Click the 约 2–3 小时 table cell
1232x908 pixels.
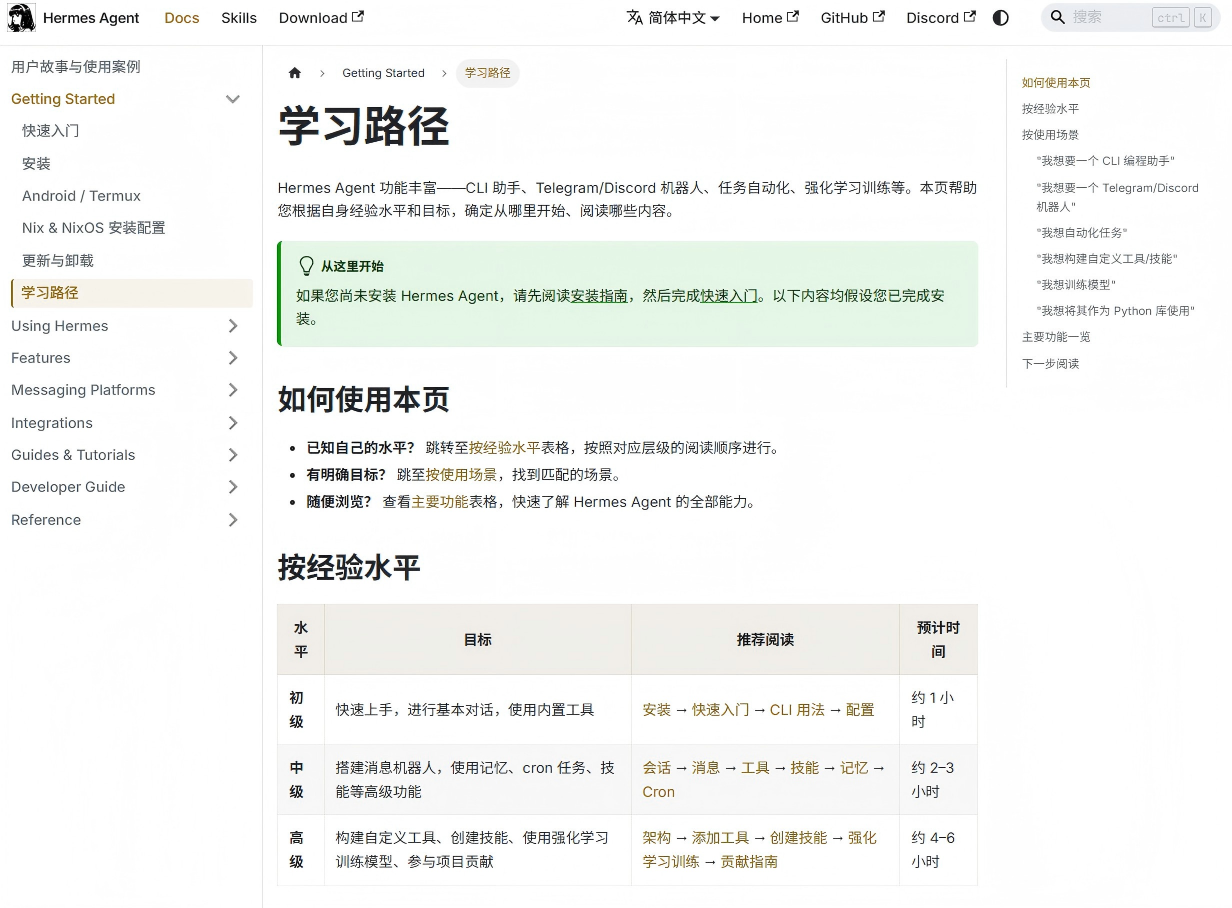pyautogui.click(x=938, y=780)
